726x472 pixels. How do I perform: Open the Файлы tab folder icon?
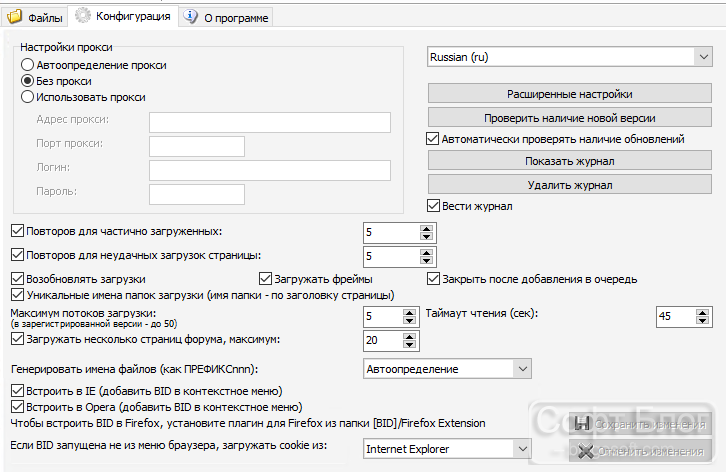point(14,16)
